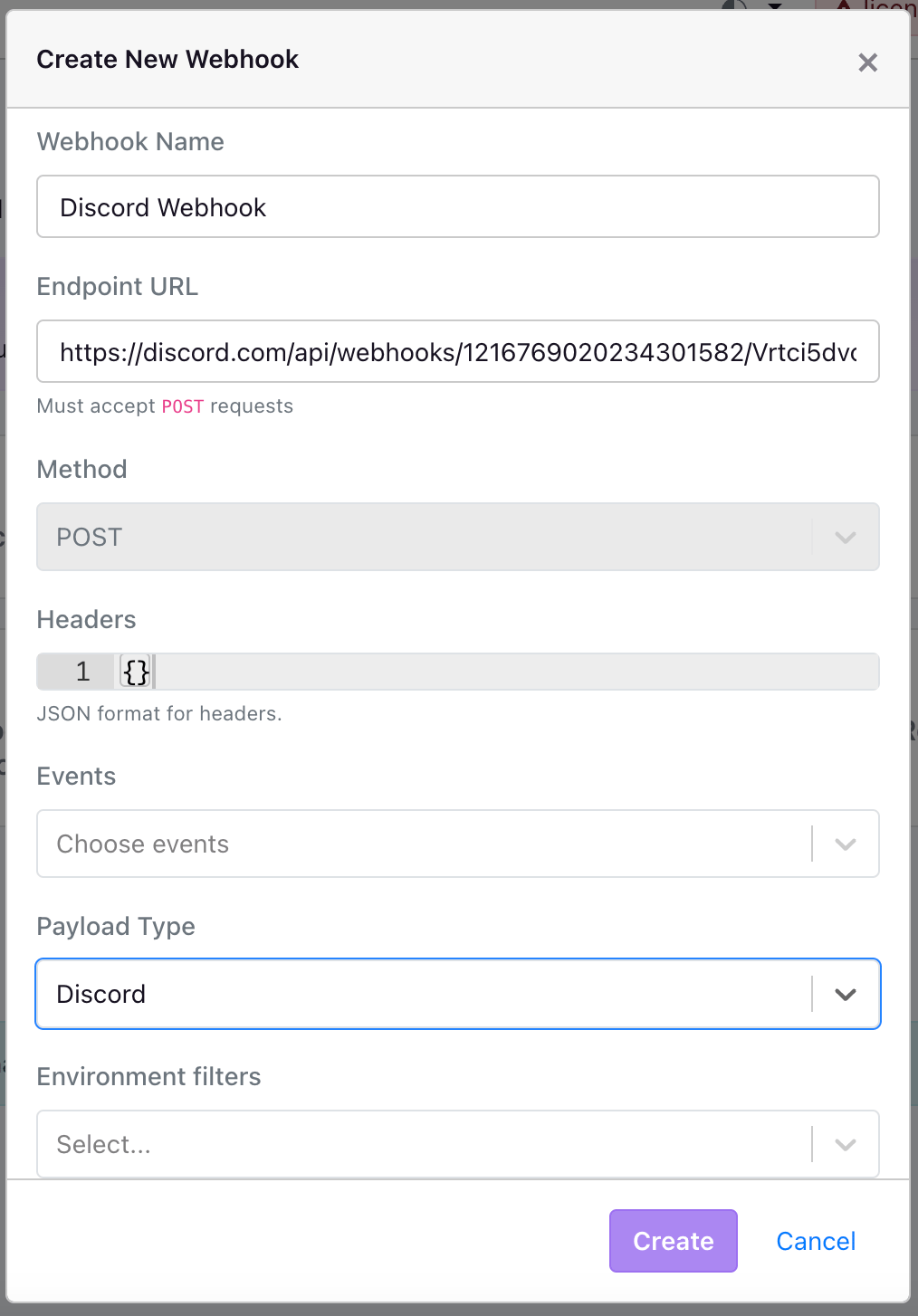Click the Events dropdown chevron arrow
This screenshot has width=918, height=1316.
(846, 844)
